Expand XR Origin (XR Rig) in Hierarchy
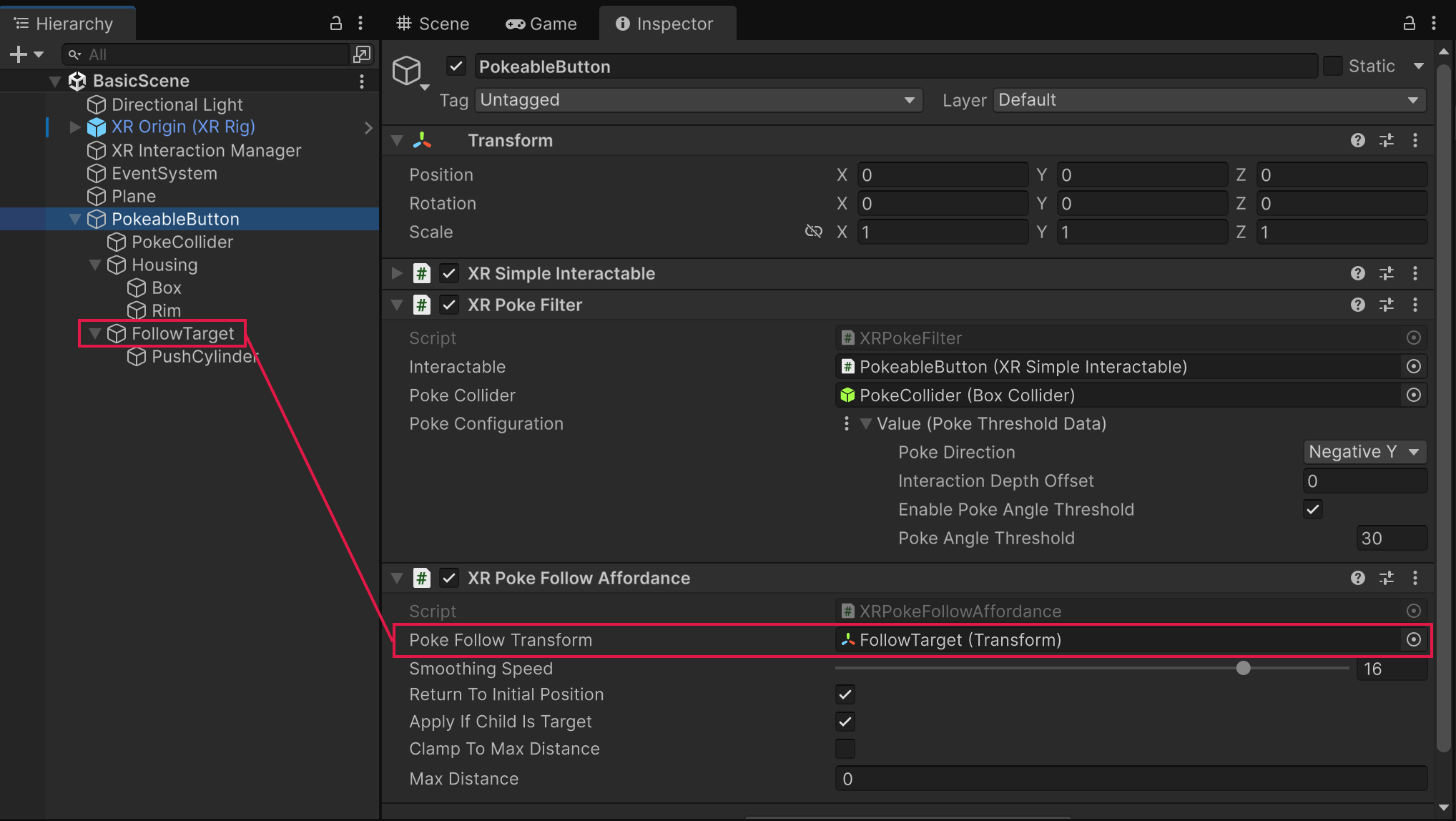The height and width of the screenshot is (821, 1456). click(74, 127)
